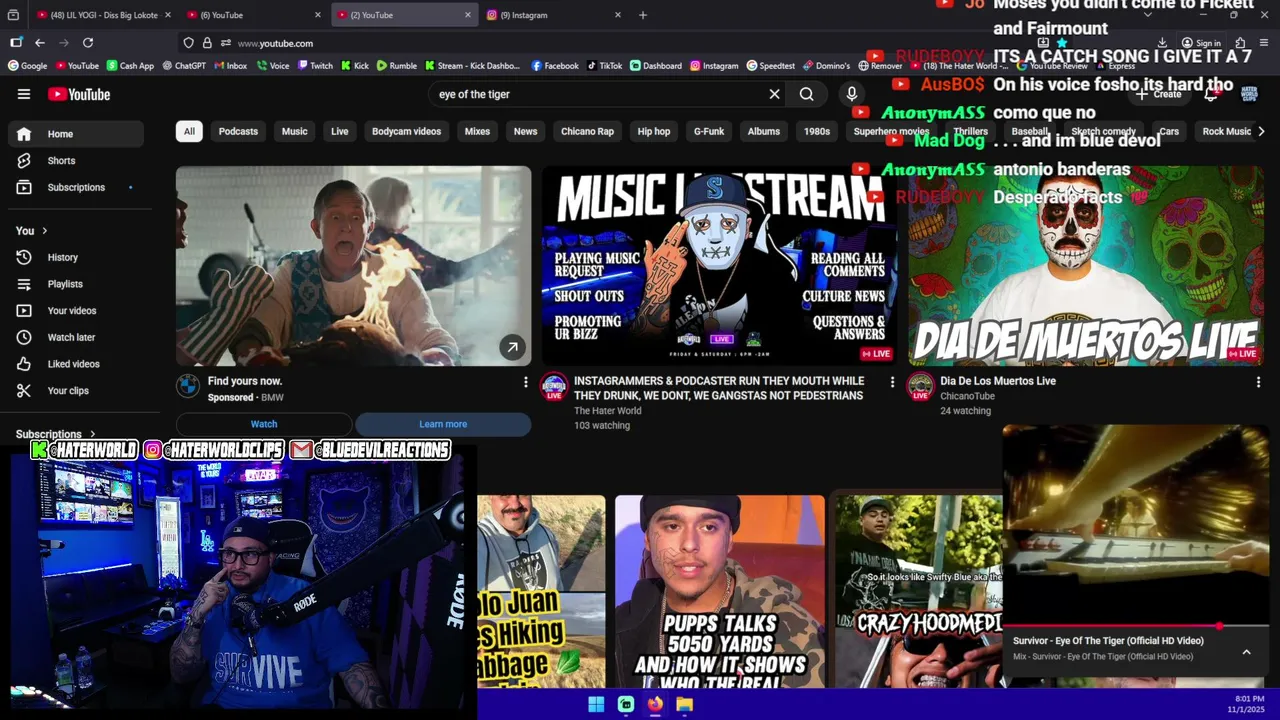The width and height of the screenshot is (1280, 720).
Task: Open History in the sidebar
Action: [x=76, y=257]
